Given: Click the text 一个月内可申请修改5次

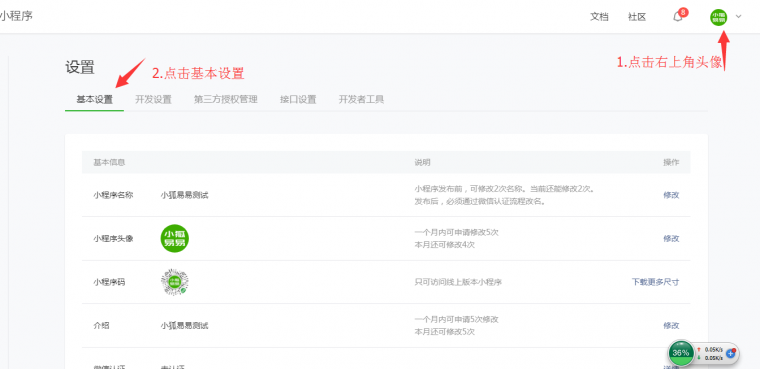Looking at the screenshot, I should point(457,232).
